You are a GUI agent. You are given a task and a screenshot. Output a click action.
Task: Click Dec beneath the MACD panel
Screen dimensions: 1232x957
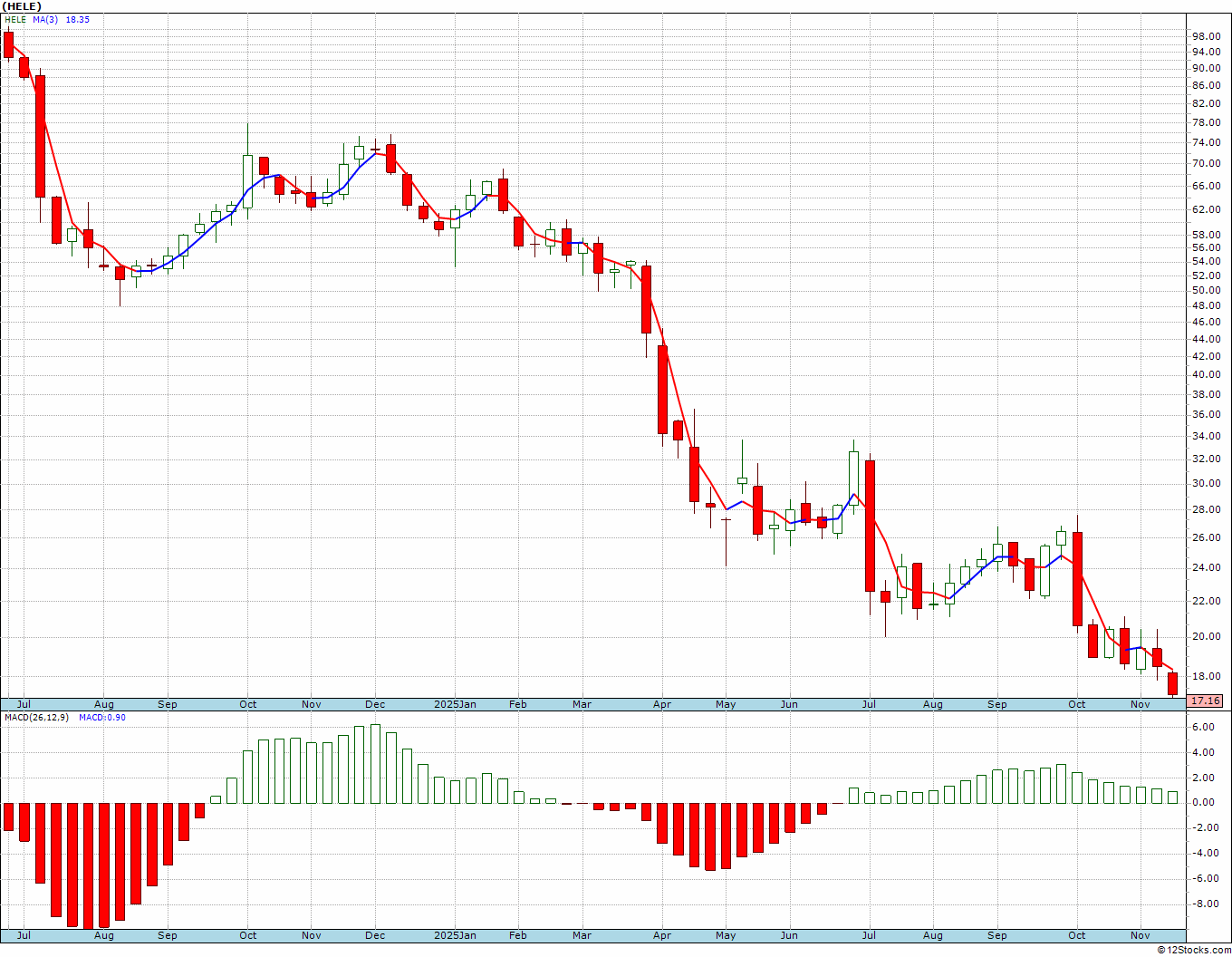(375, 935)
